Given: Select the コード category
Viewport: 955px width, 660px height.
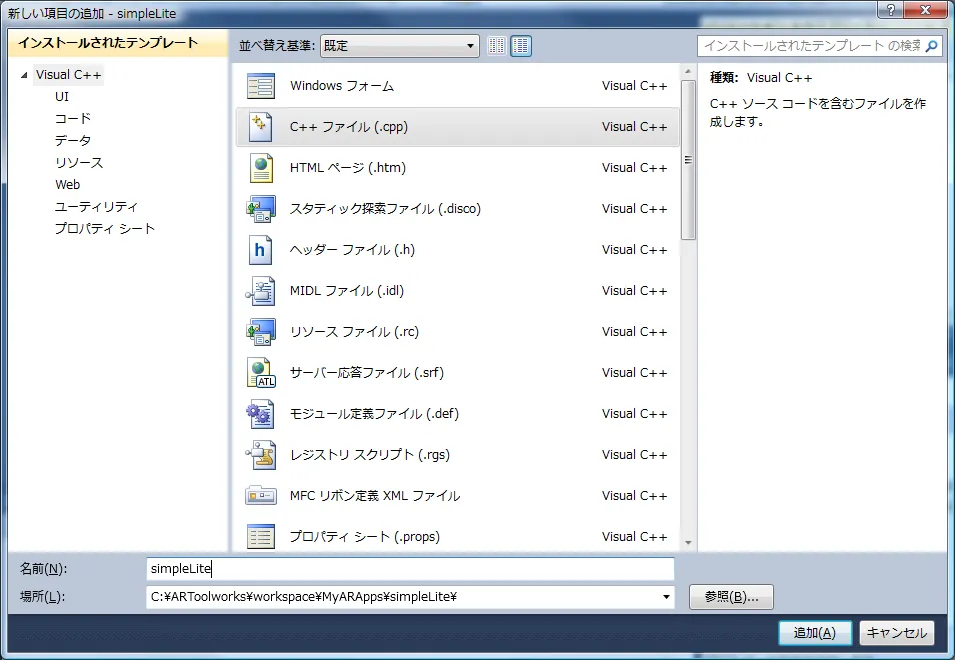Looking at the screenshot, I should click(x=72, y=119).
